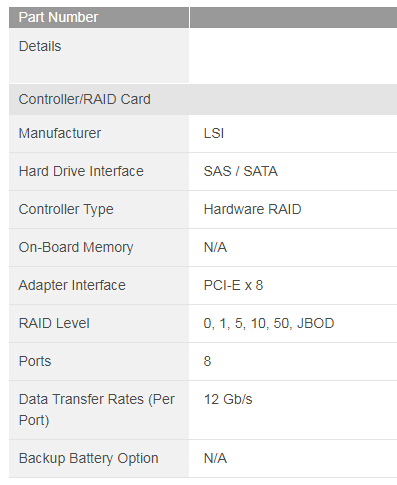Click the Hard Drive Interface label
The width and height of the screenshot is (397, 485).
coord(81,171)
